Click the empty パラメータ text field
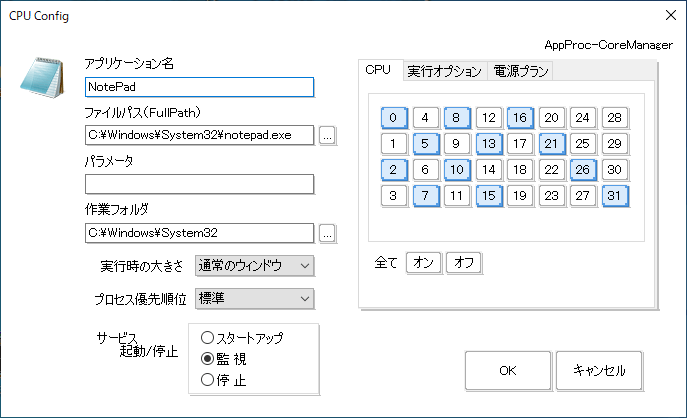This screenshot has width=687, height=418. point(199,184)
